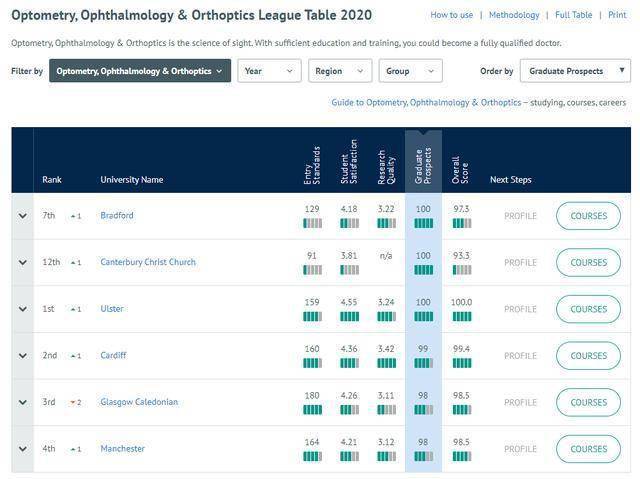Screen dimensions: 640x479
Task: Click the Print link
Action: click(x=617, y=15)
